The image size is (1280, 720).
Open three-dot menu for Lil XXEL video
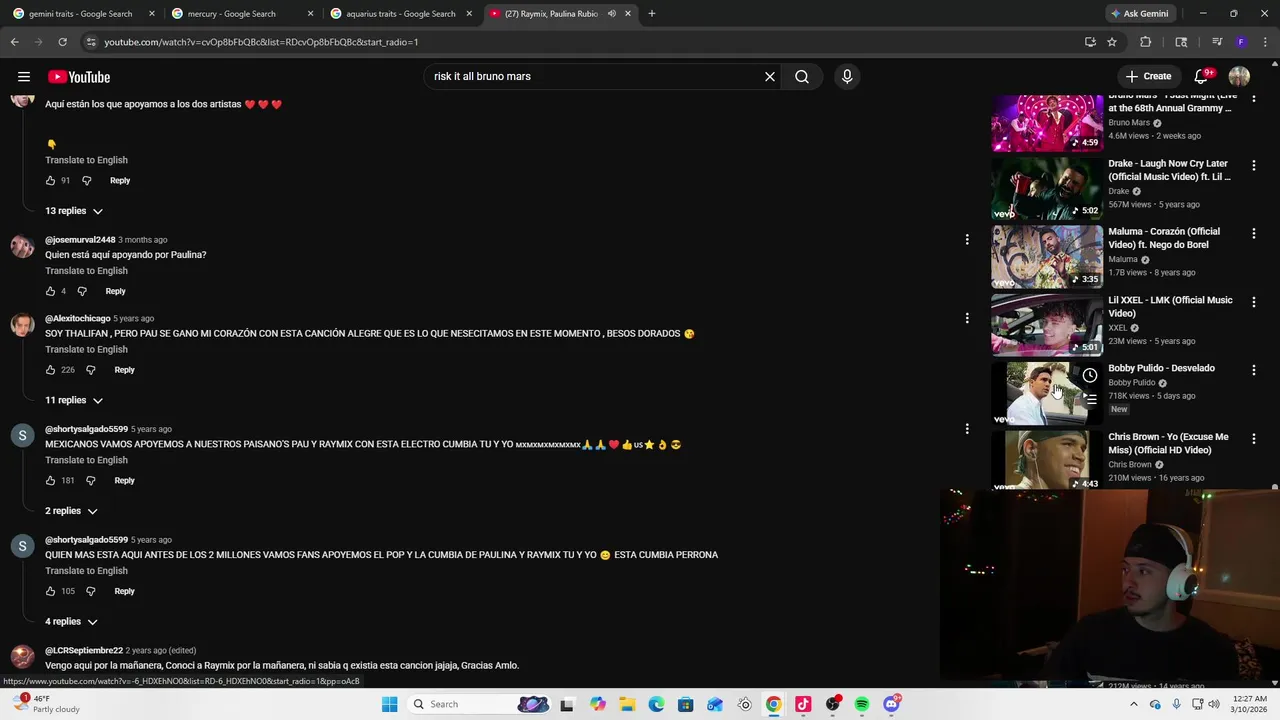point(1253,302)
